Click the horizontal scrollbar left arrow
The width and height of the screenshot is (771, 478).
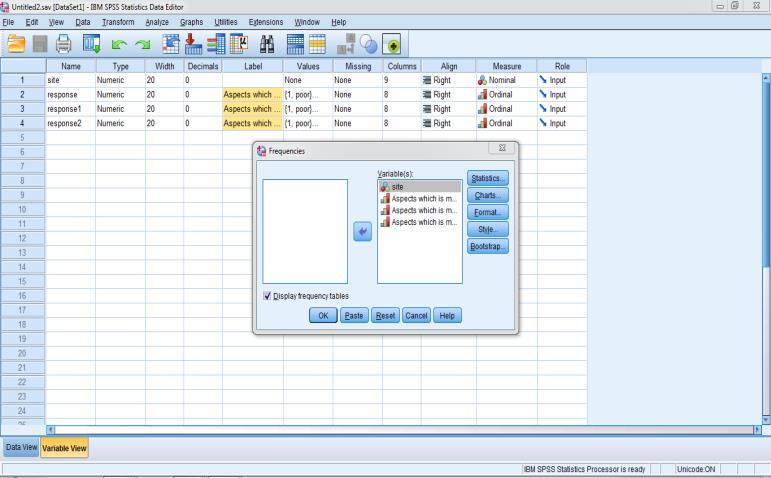(x=50, y=429)
